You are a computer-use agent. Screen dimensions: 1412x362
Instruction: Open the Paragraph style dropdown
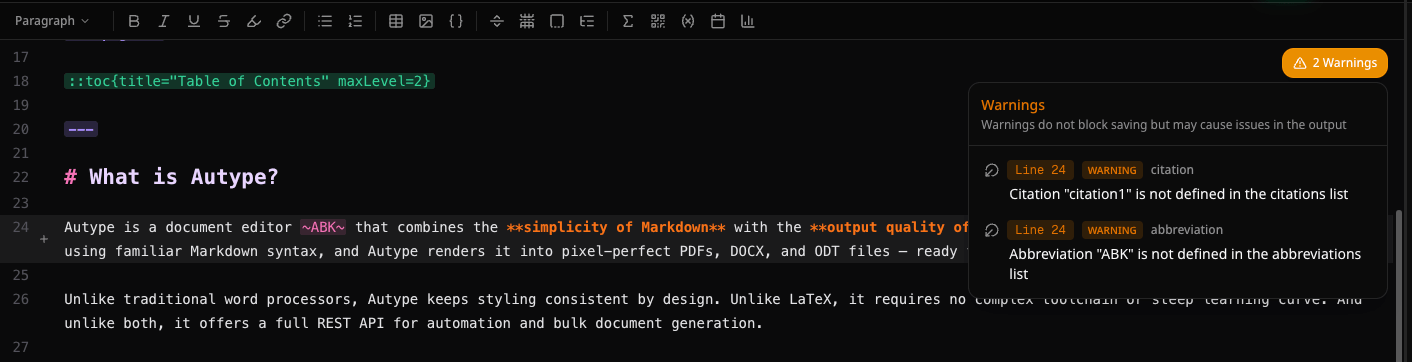coord(52,20)
